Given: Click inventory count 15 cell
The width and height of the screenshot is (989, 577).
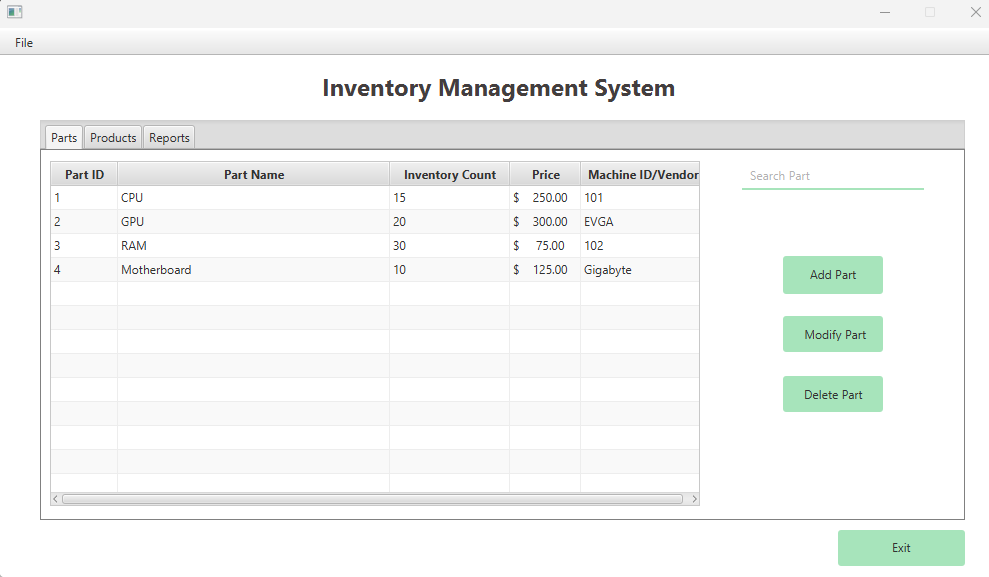Looking at the screenshot, I should [x=450, y=198].
